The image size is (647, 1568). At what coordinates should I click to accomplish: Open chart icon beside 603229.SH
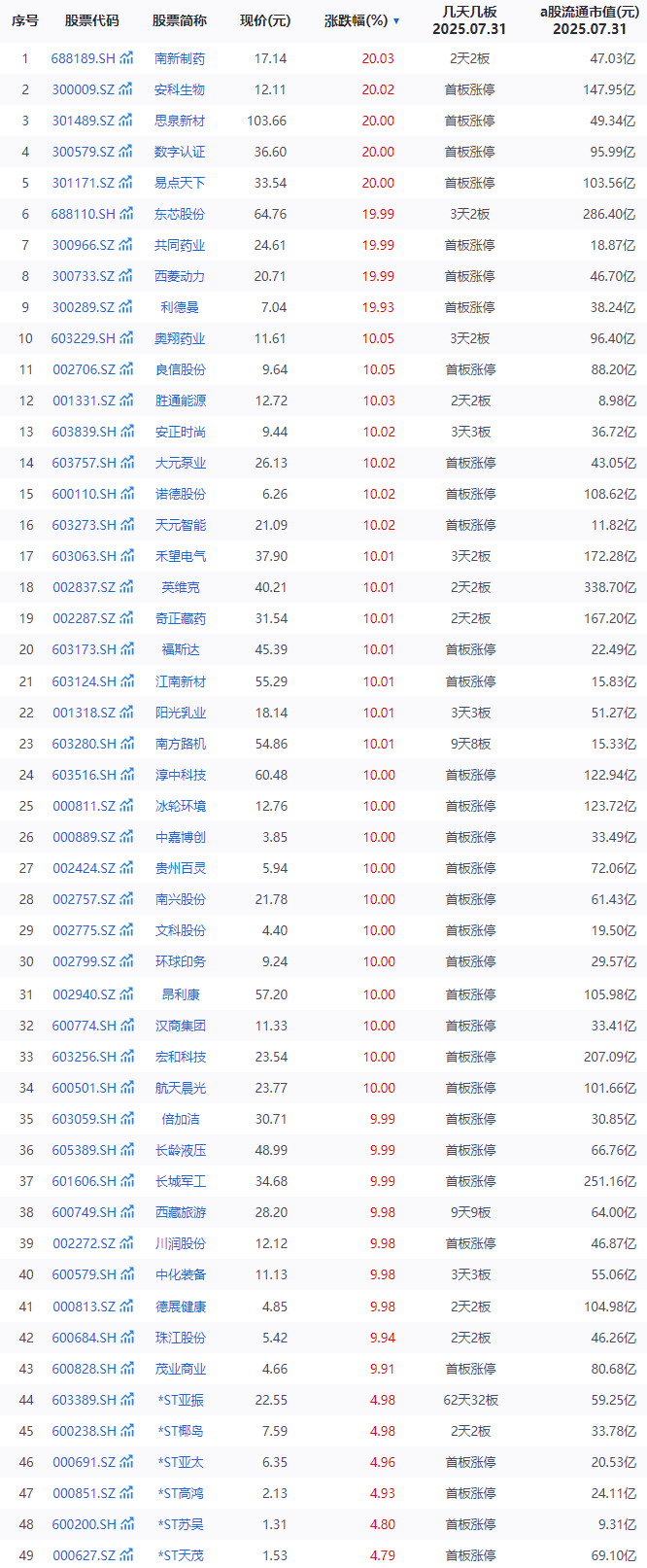[126, 338]
